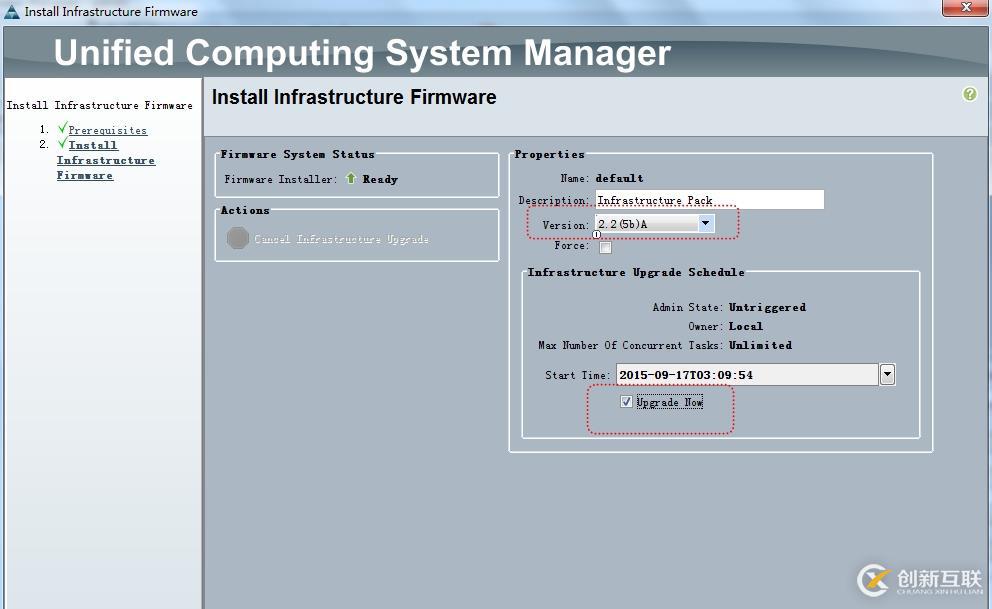Toggle the Force checkbox
The image size is (992, 609).
click(x=605, y=247)
